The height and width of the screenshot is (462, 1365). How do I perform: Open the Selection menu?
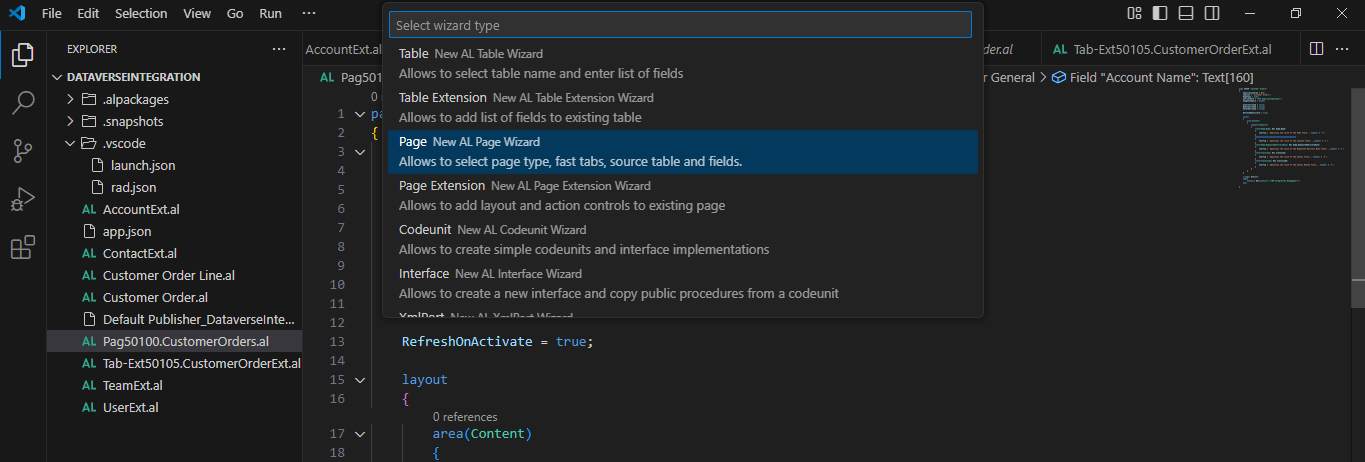(x=141, y=14)
